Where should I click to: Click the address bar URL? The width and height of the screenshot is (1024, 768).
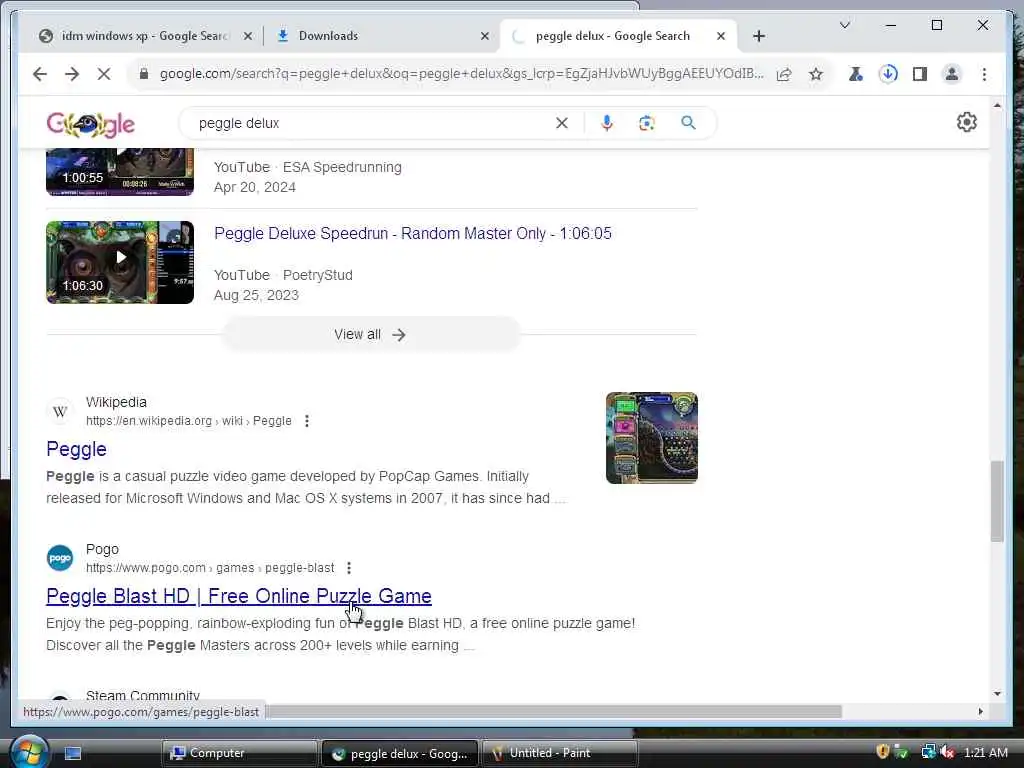[461, 74]
